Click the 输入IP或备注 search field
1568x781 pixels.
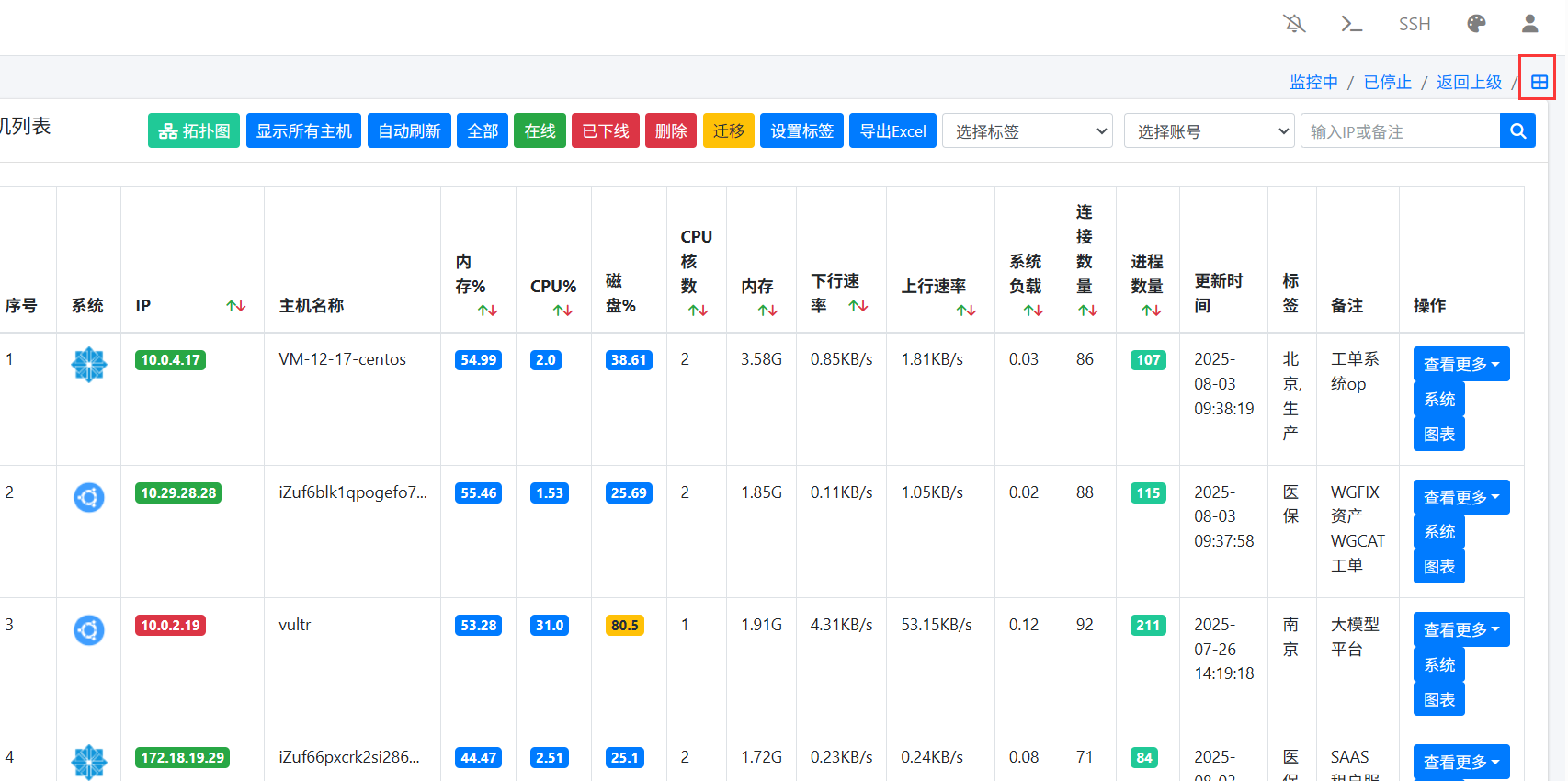[1400, 130]
